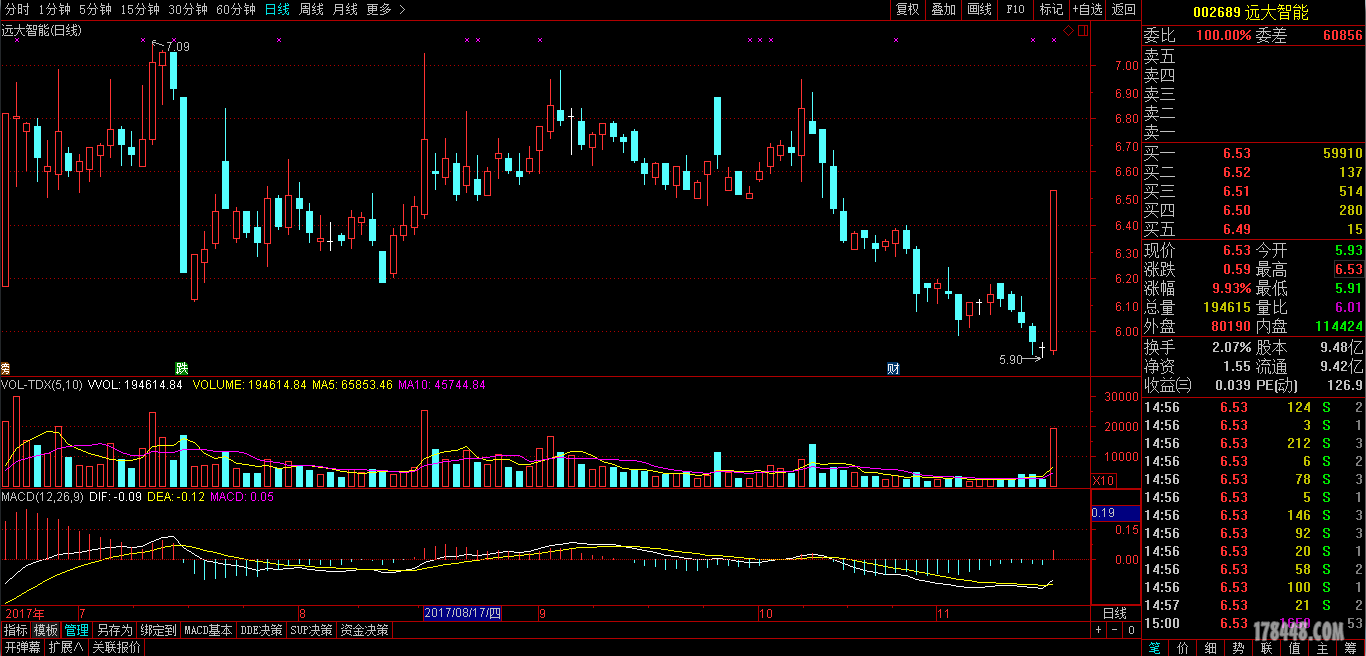Zoom out chart with the − button
Screen dimensions: 1366x656
point(1115,631)
